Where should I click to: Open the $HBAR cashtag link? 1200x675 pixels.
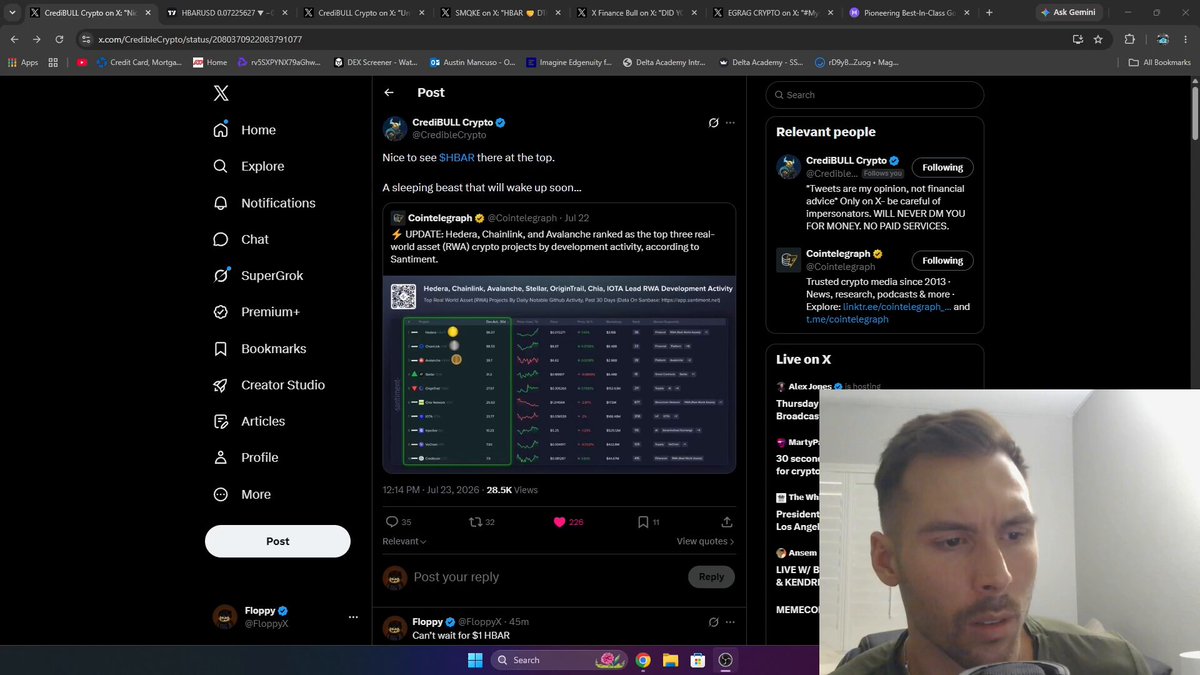tap(457, 158)
